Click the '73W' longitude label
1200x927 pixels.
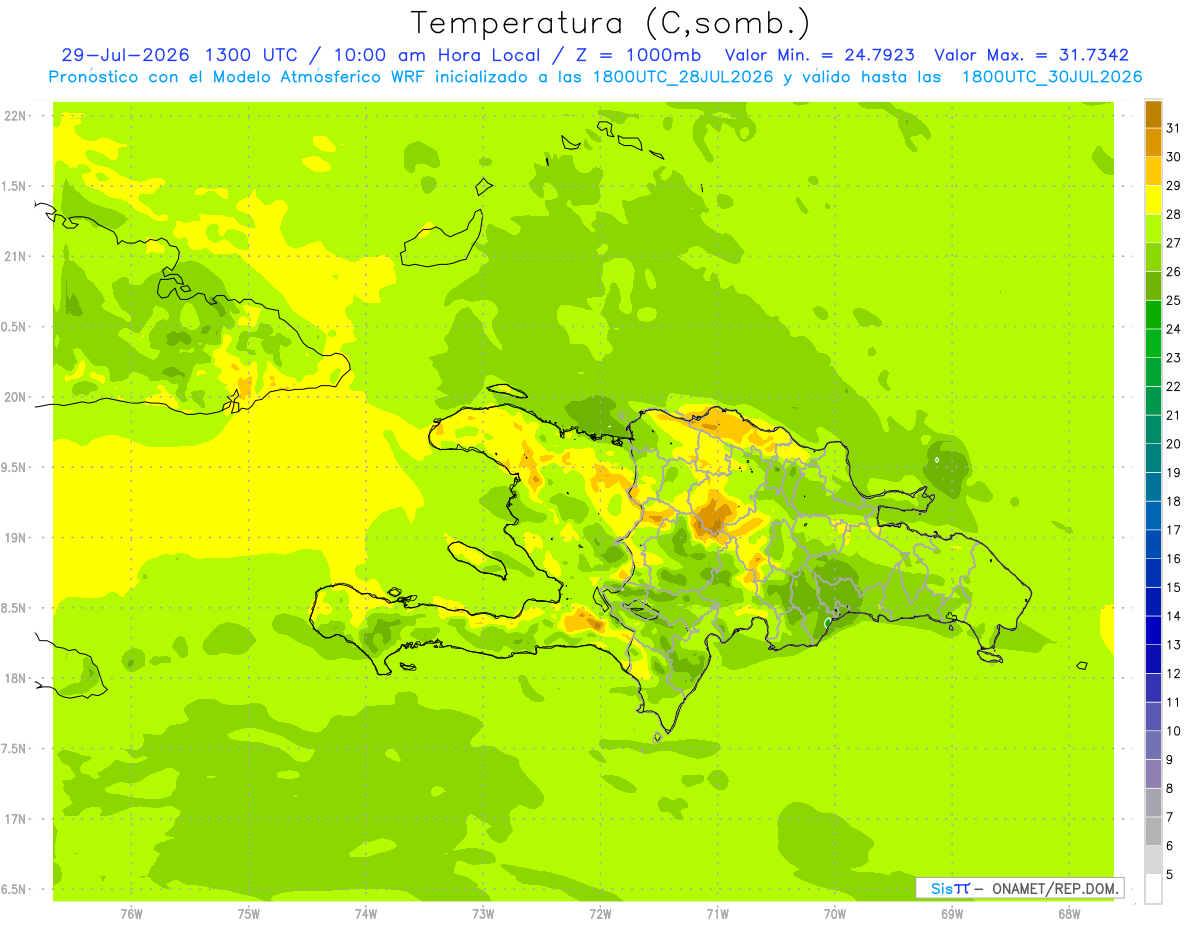[x=483, y=914]
